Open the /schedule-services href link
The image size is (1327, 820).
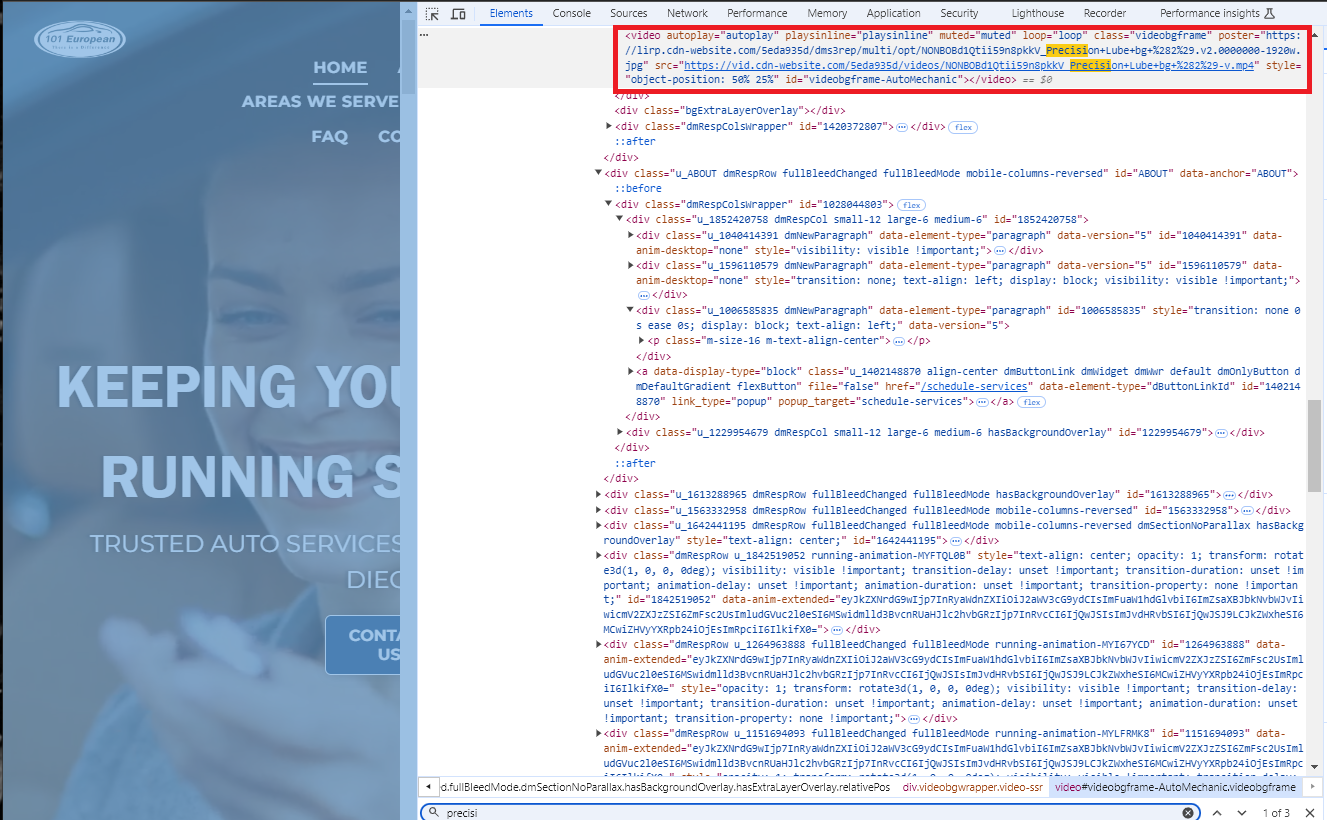pyautogui.click(x=975, y=386)
